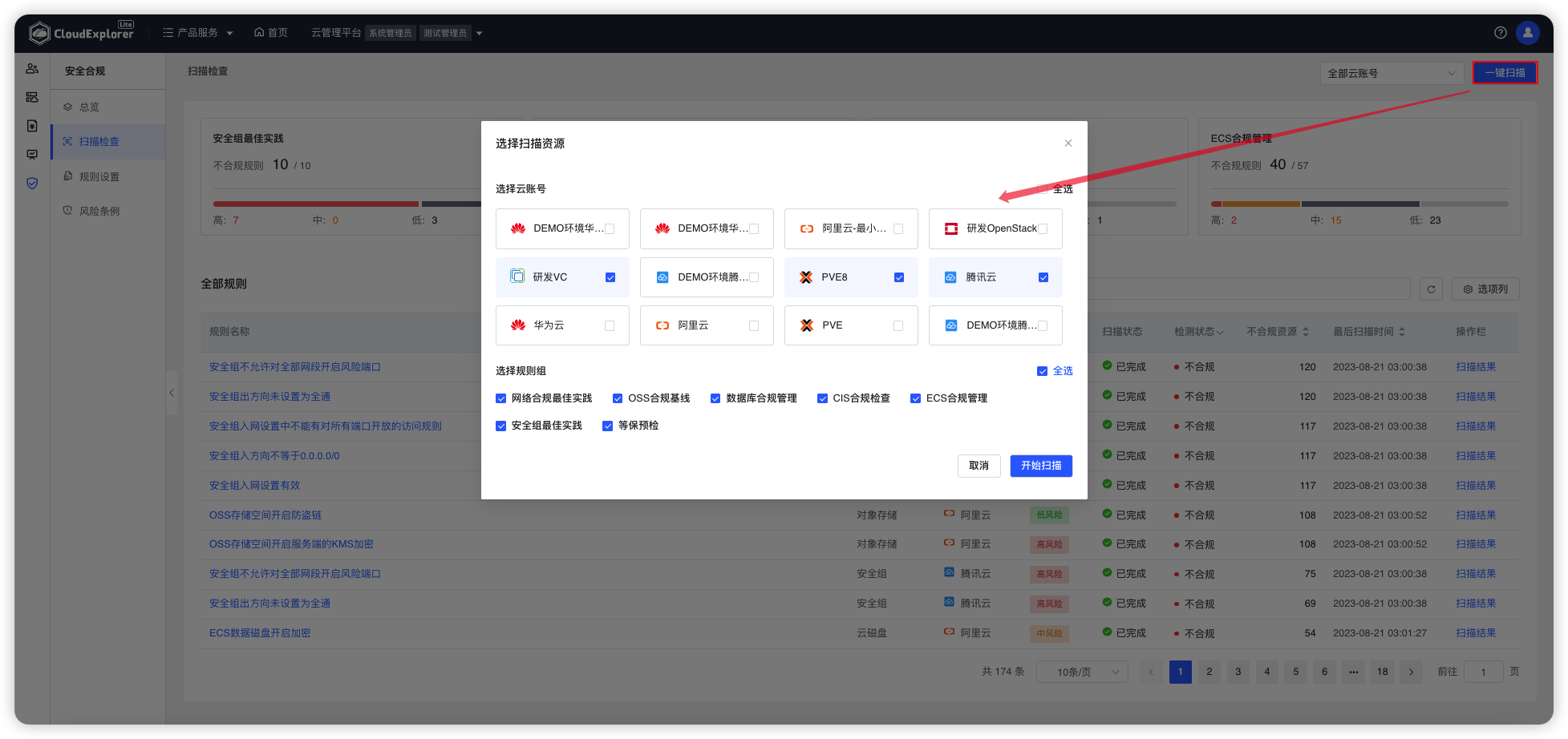Open the security shield sidebar icon
The width and height of the screenshot is (1568, 739).
coord(32,184)
